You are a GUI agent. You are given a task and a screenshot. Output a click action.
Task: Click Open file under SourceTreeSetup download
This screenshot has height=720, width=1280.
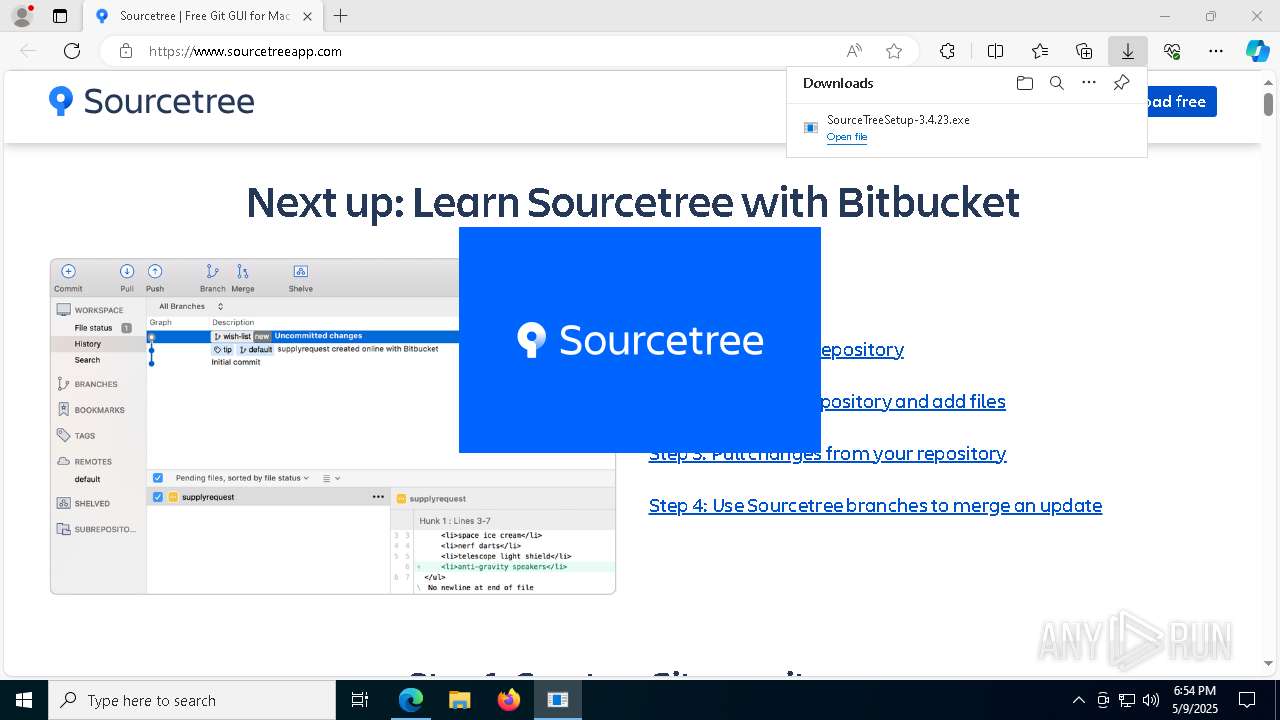tap(847, 137)
